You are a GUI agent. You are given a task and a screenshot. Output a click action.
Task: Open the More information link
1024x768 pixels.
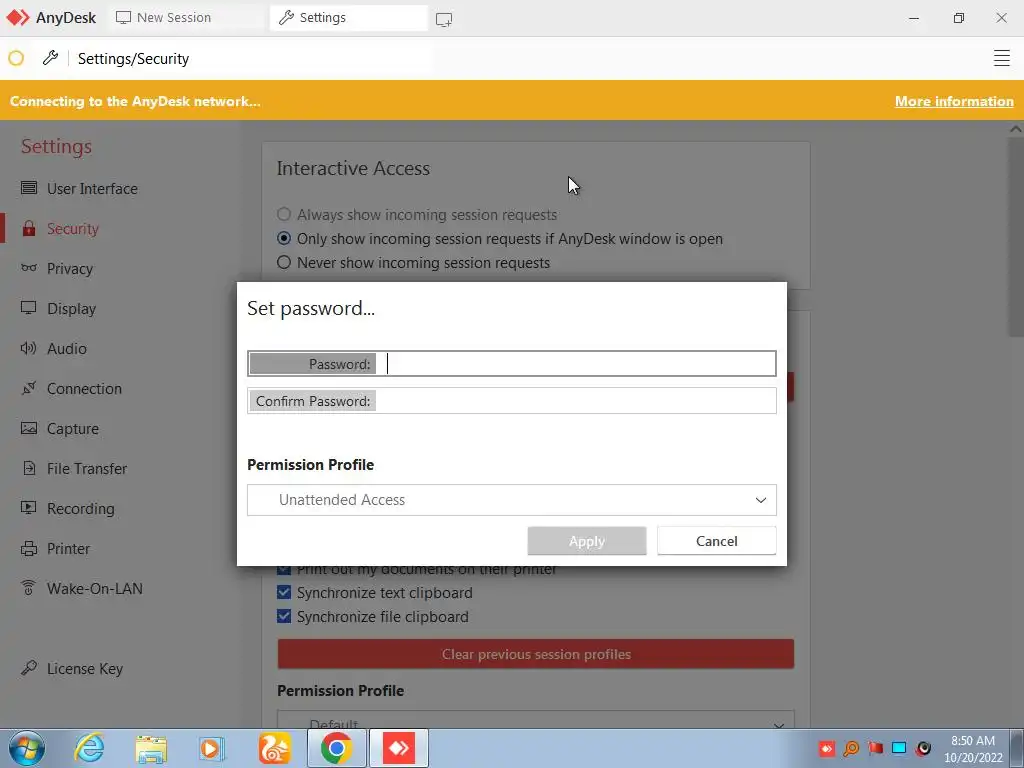953,101
